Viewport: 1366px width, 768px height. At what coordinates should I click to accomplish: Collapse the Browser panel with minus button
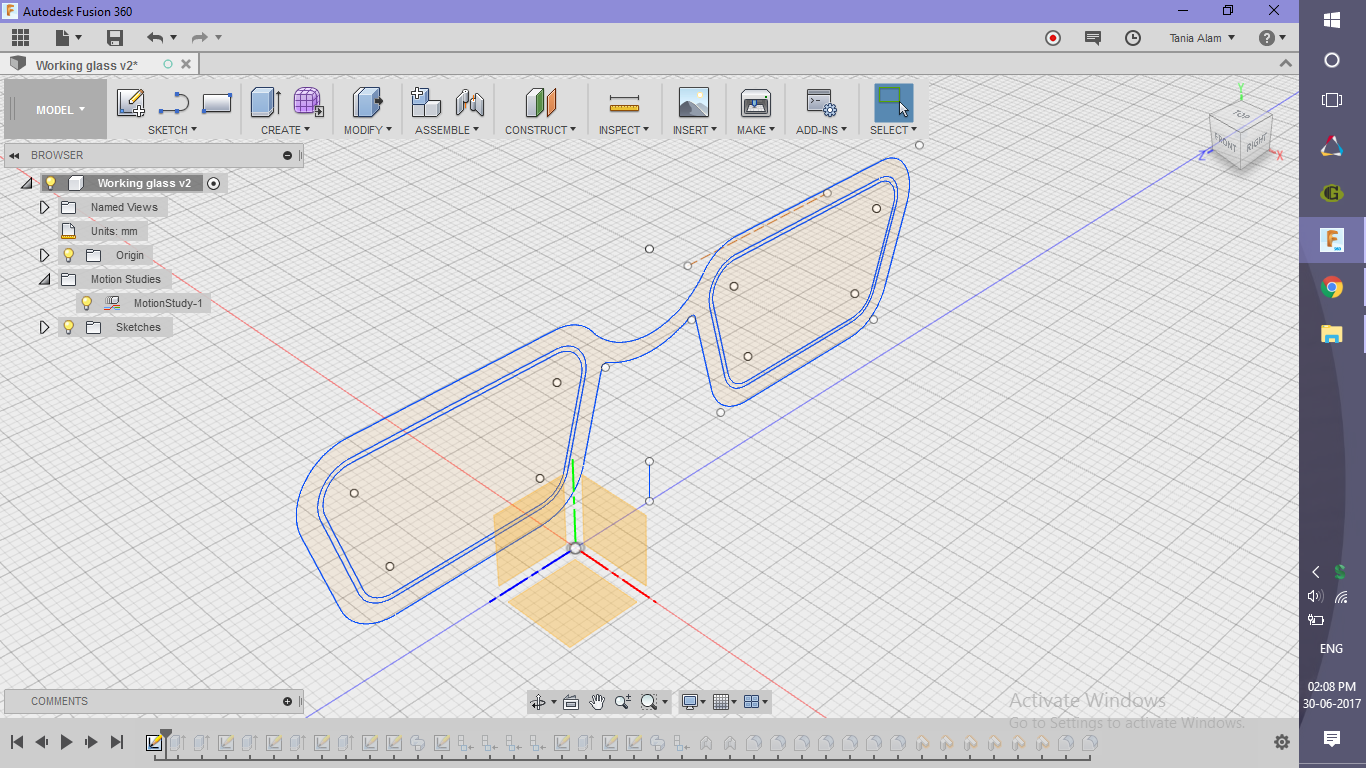[288, 155]
